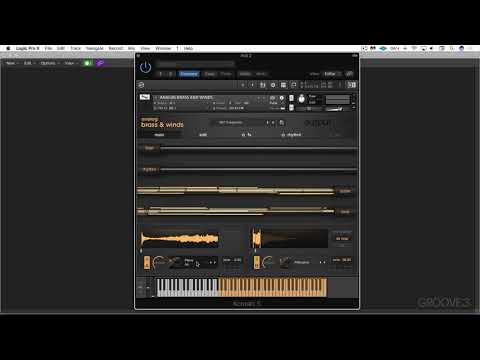The image size is (480, 360).
Task: Click the instrument snapshot camera icon
Action: [x=273, y=98]
